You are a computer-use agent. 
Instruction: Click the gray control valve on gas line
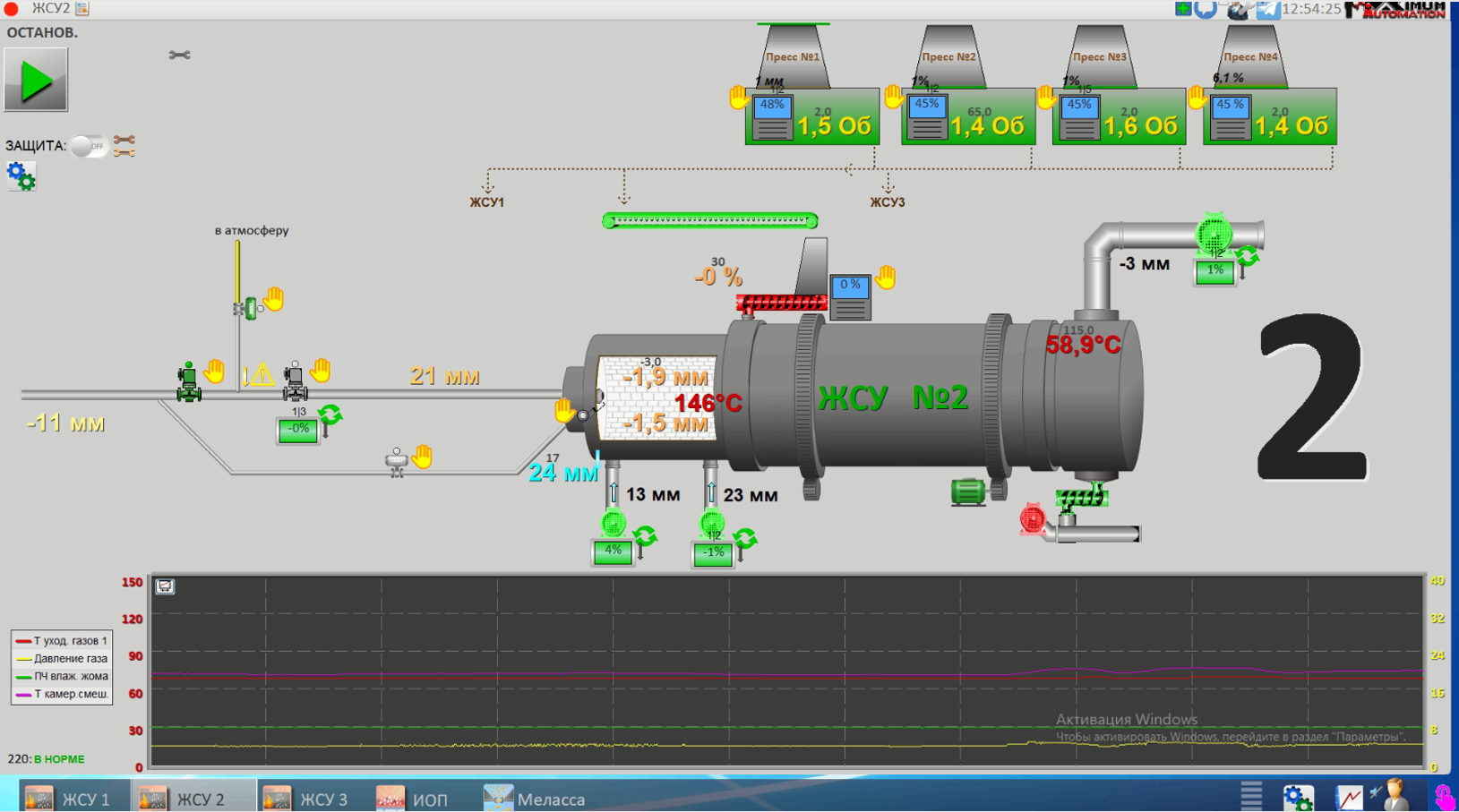[295, 382]
